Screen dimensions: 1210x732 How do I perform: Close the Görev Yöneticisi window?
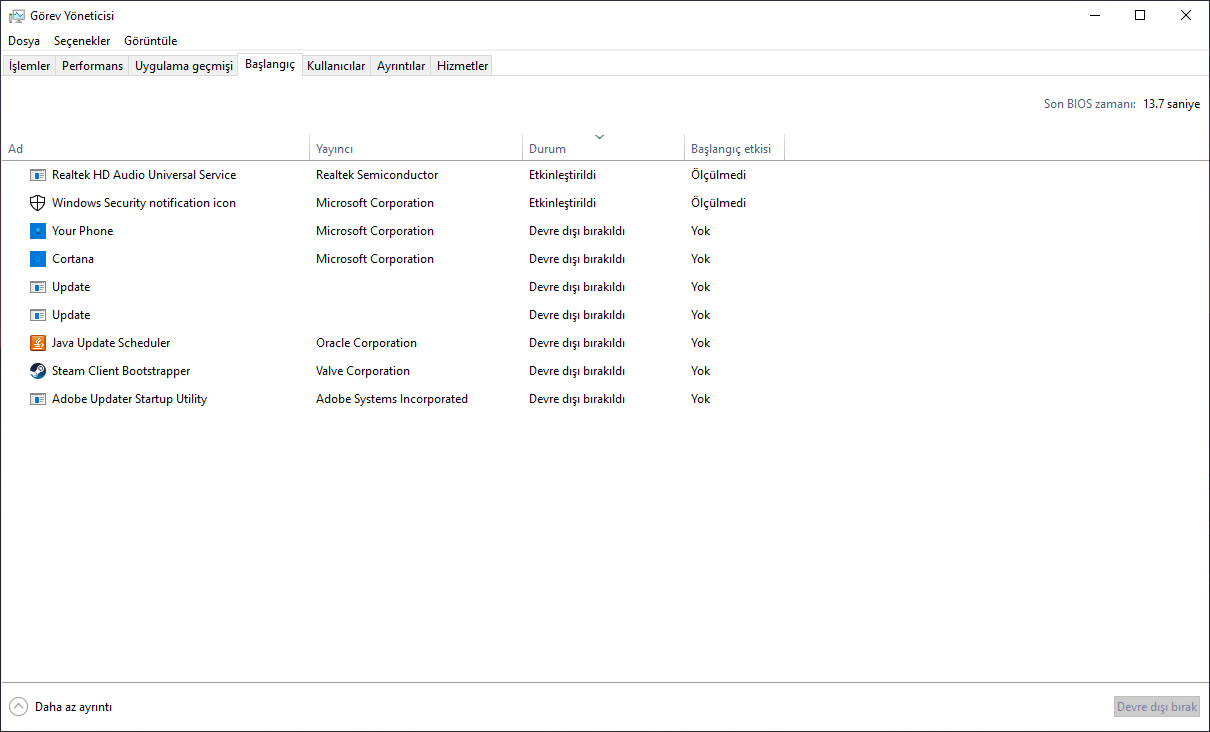1186,15
